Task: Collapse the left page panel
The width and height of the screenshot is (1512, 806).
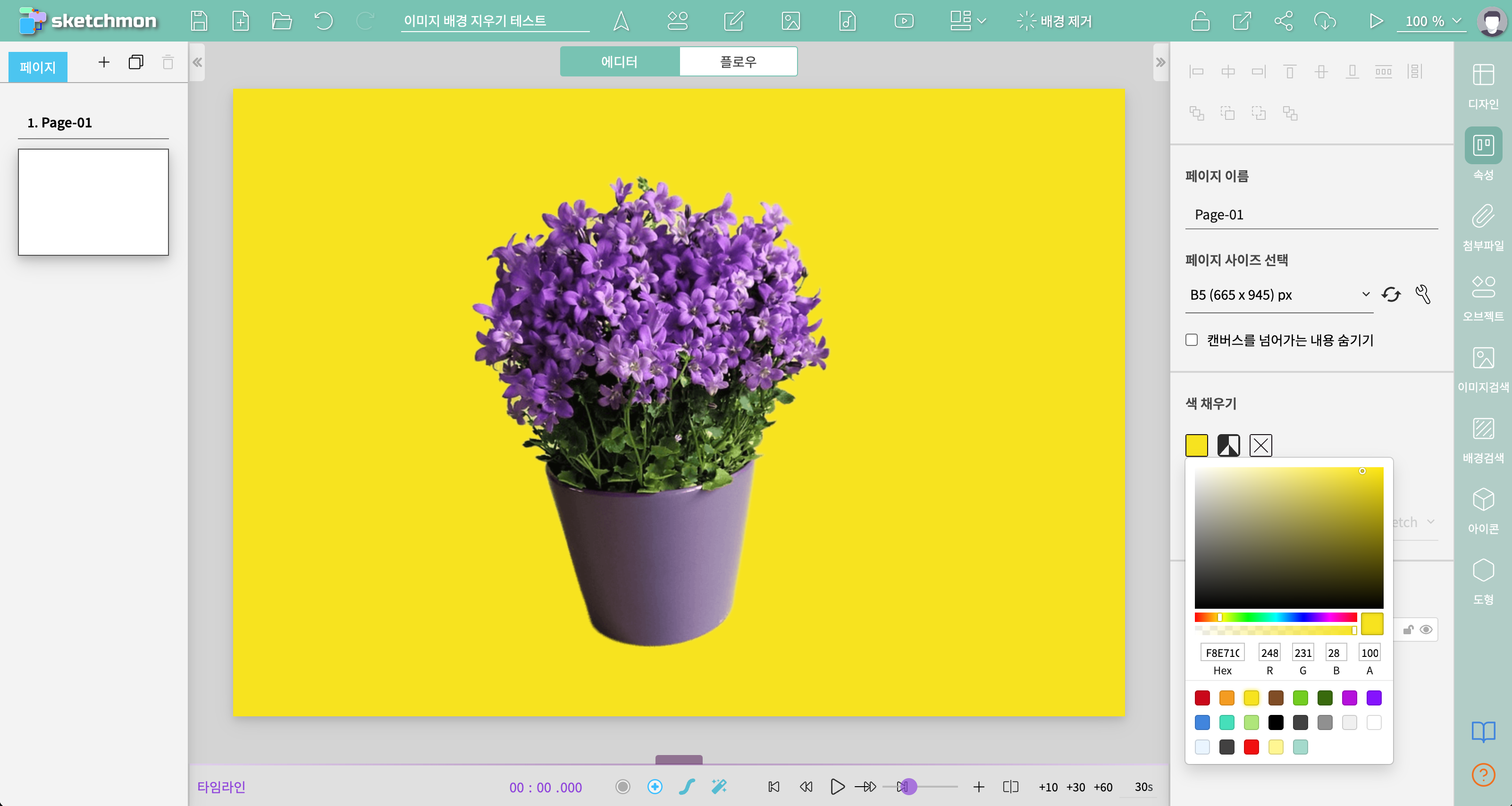Action: tap(197, 62)
